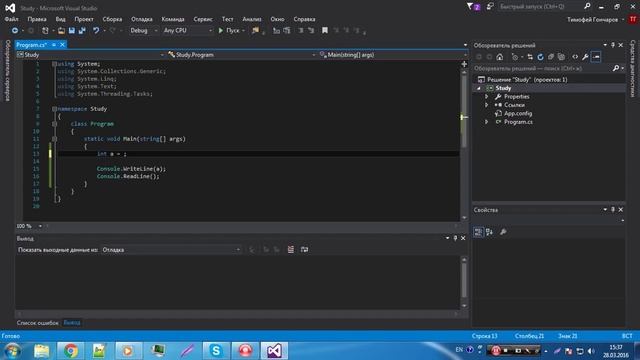Open Обозреватель серверов side tab
The image size is (640, 360).
pos(7,70)
